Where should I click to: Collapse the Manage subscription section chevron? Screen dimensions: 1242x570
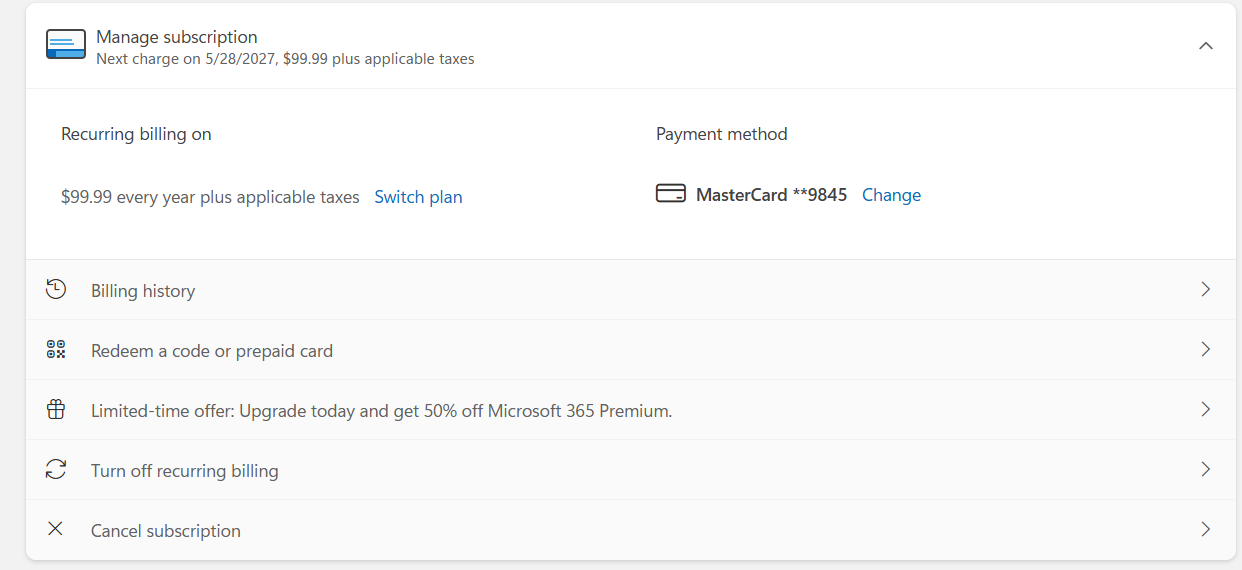pyautogui.click(x=1206, y=46)
